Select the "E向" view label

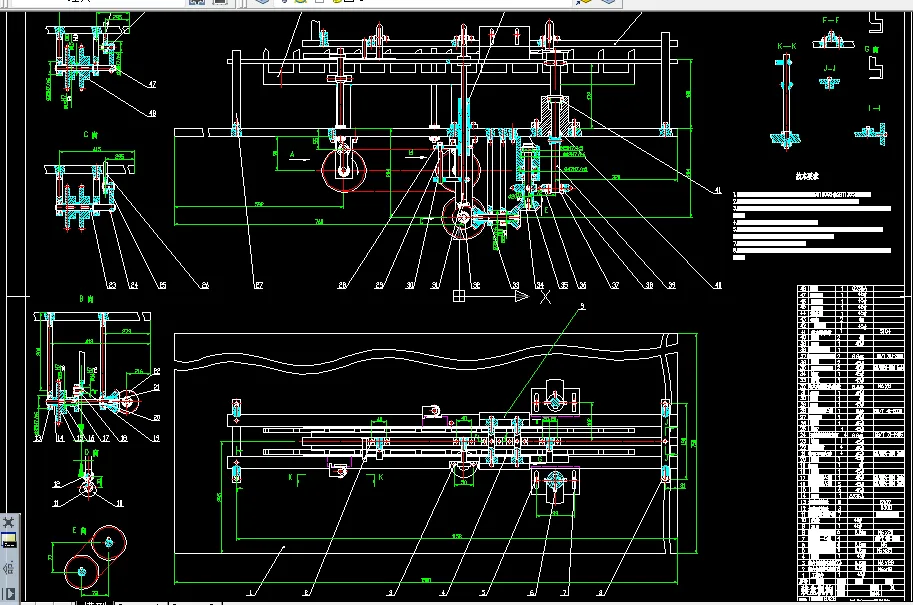(x=79, y=530)
